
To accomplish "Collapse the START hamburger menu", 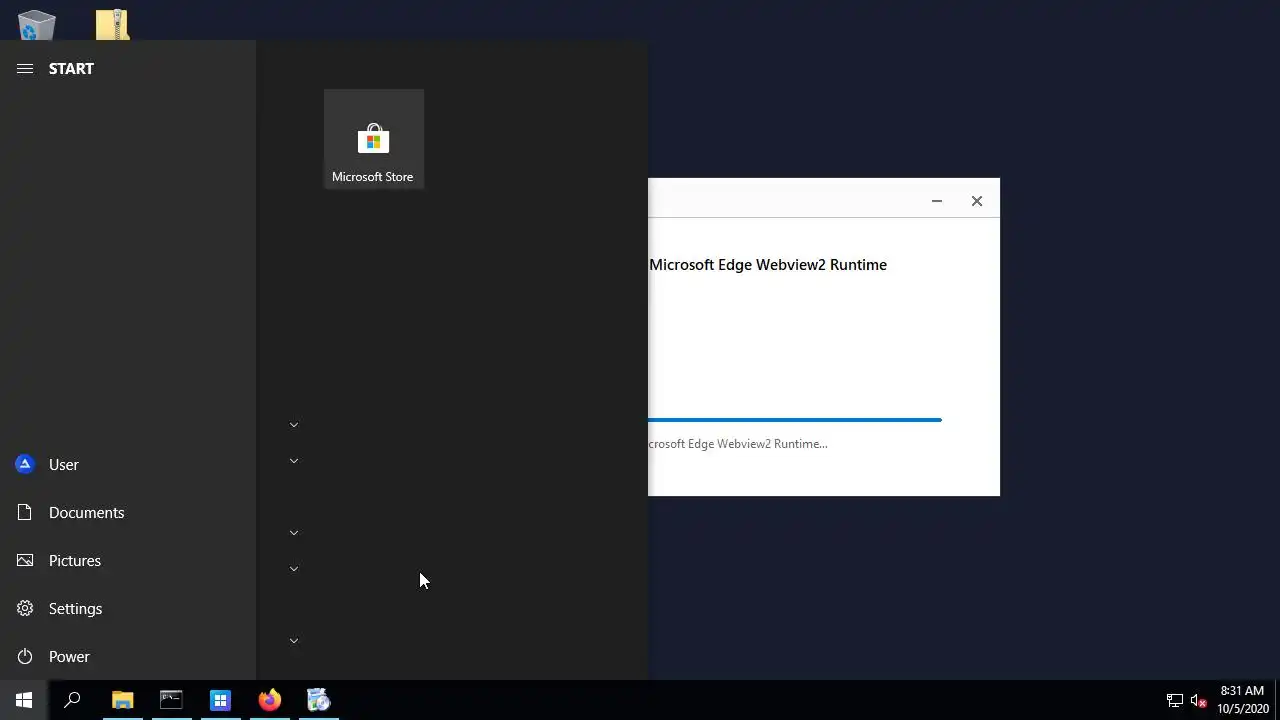I will [x=25, y=68].
